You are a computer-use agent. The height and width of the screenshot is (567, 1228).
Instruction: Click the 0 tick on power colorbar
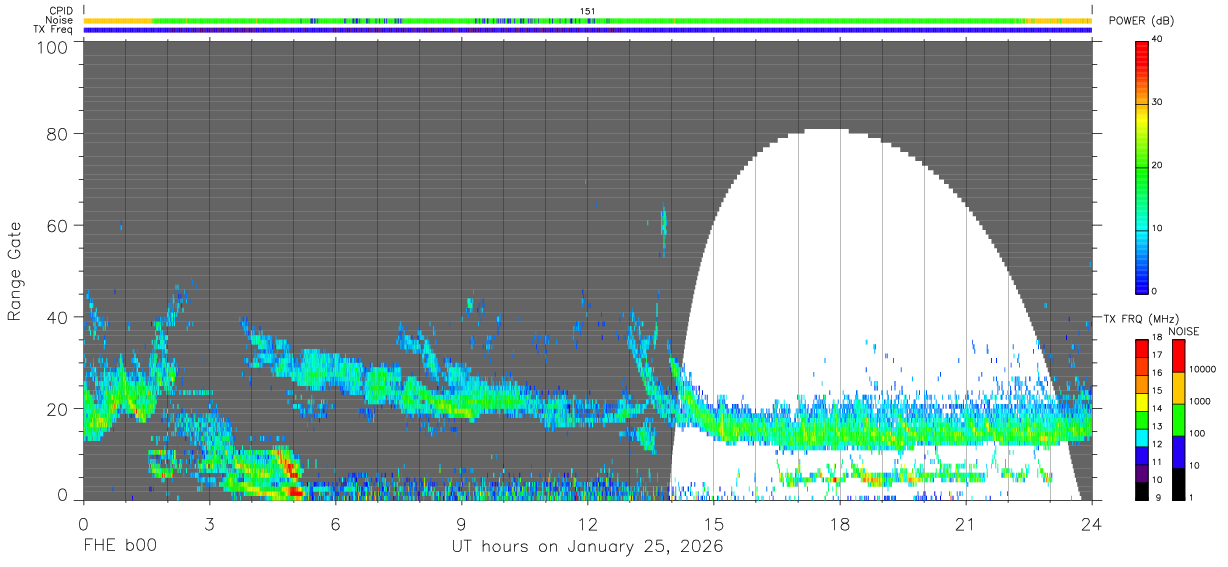tap(1155, 291)
